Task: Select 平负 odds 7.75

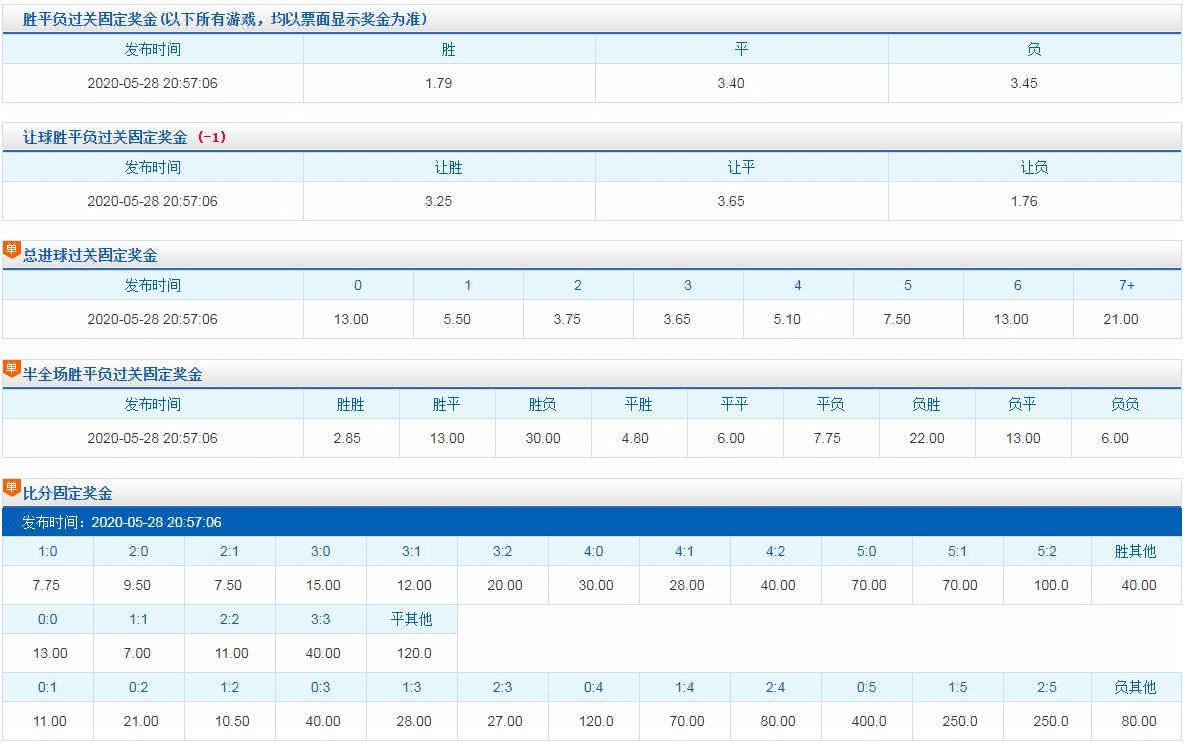Action: tap(827, 438)
